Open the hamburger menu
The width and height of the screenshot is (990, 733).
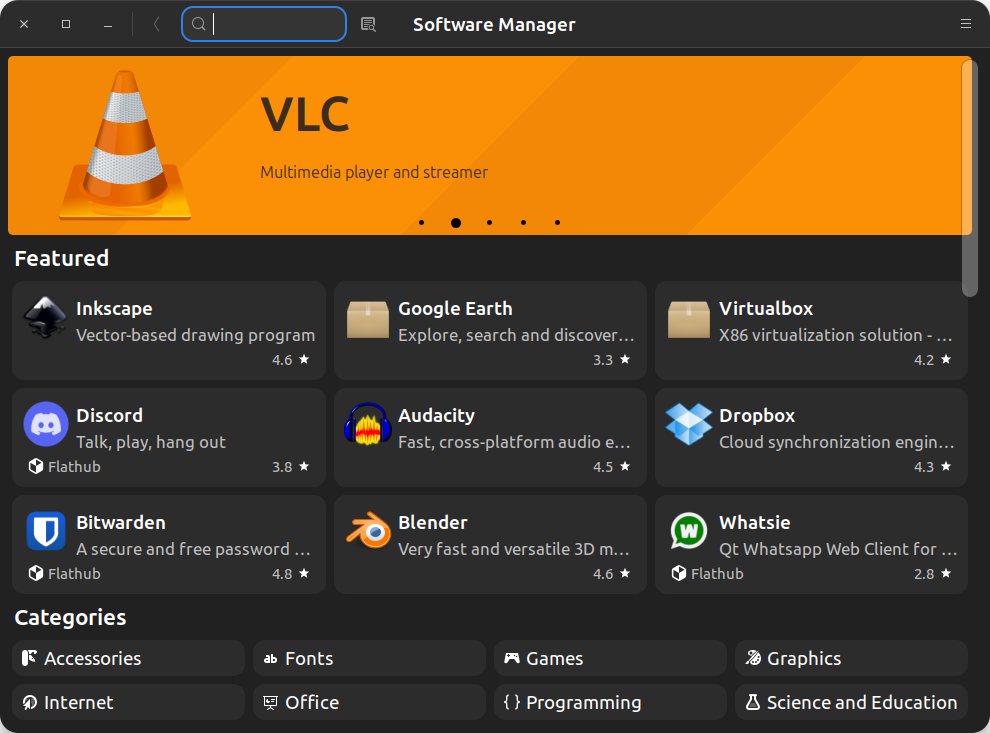pyautogui.click(x=966, y=24)
